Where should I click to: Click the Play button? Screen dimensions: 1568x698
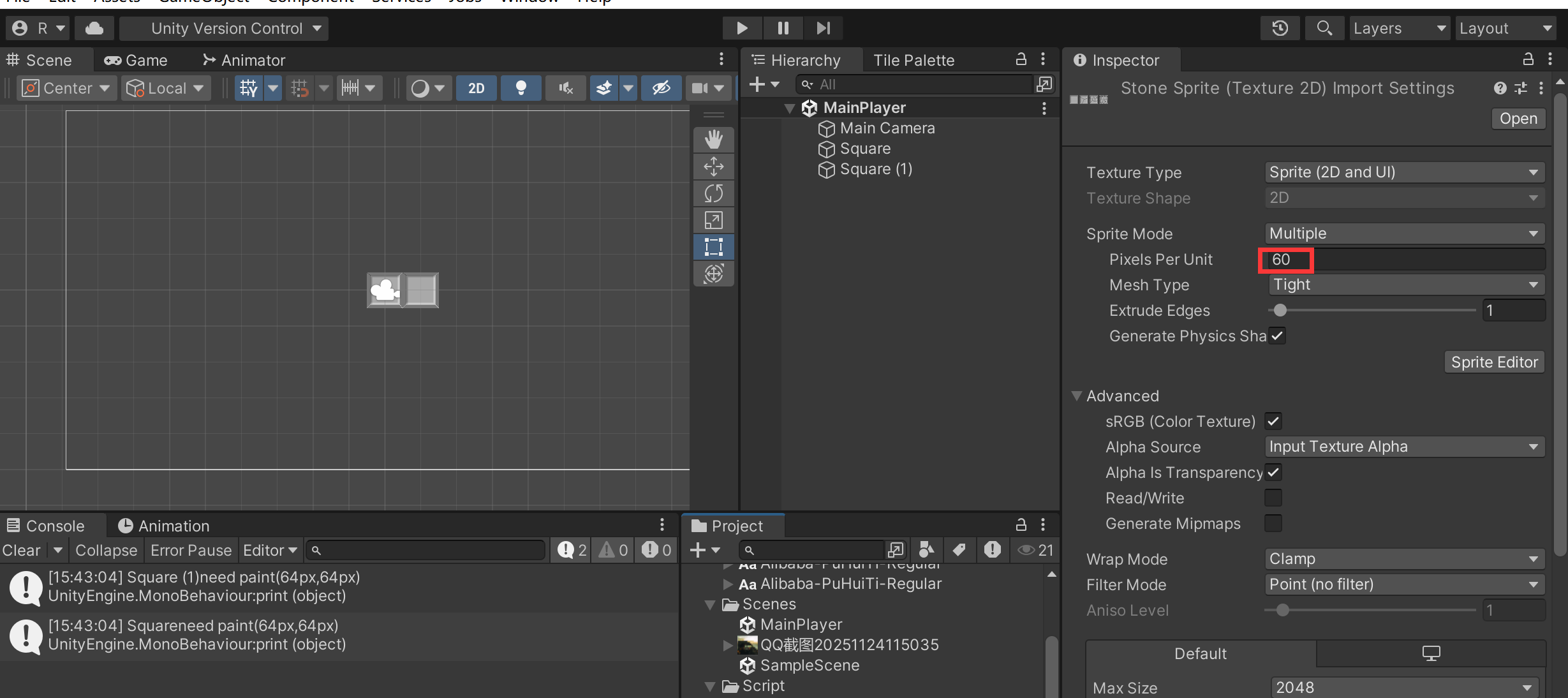tap(741, 28)
